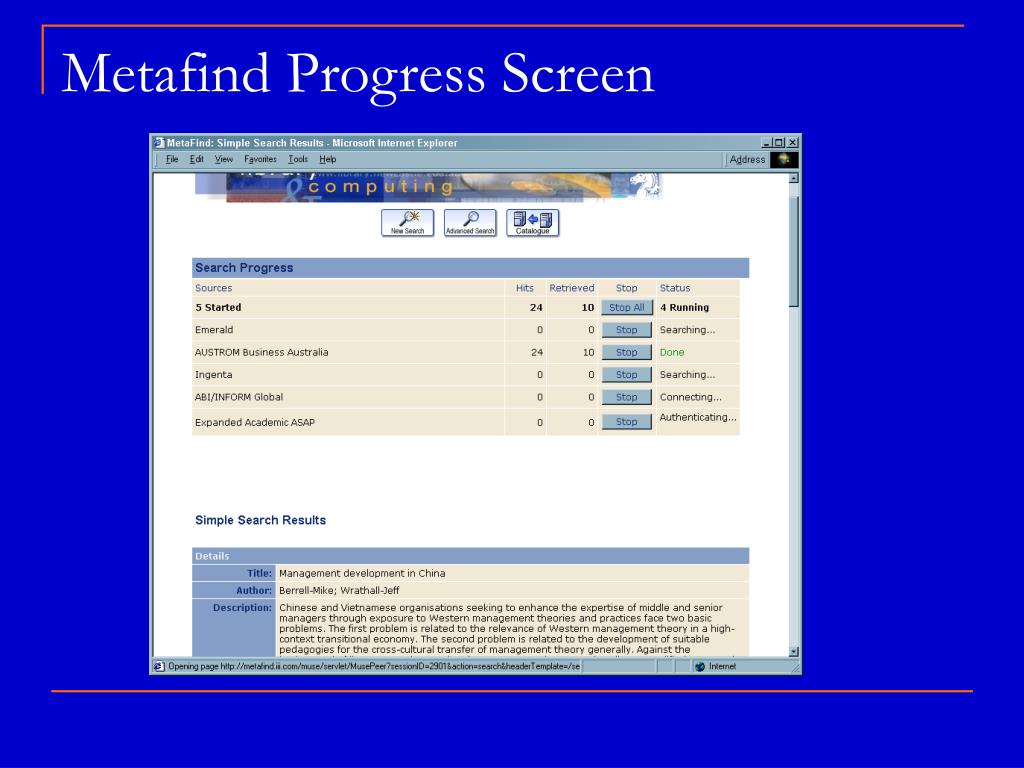Click the Sources column header

tap(214, 288)
